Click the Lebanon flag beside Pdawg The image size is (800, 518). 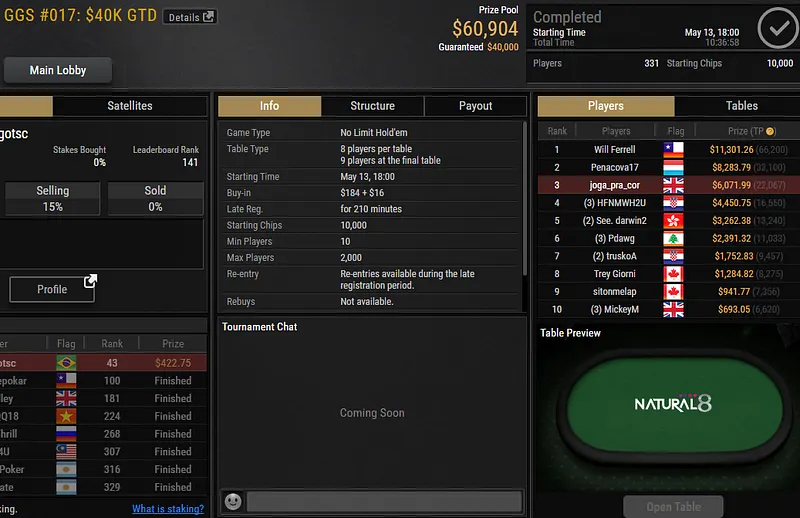click(x=673, y=238)
